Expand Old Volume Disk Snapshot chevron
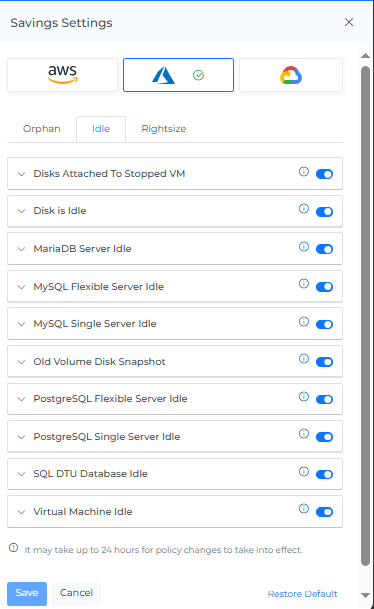Viewport: 374px width, 609px height. (21, 362)
